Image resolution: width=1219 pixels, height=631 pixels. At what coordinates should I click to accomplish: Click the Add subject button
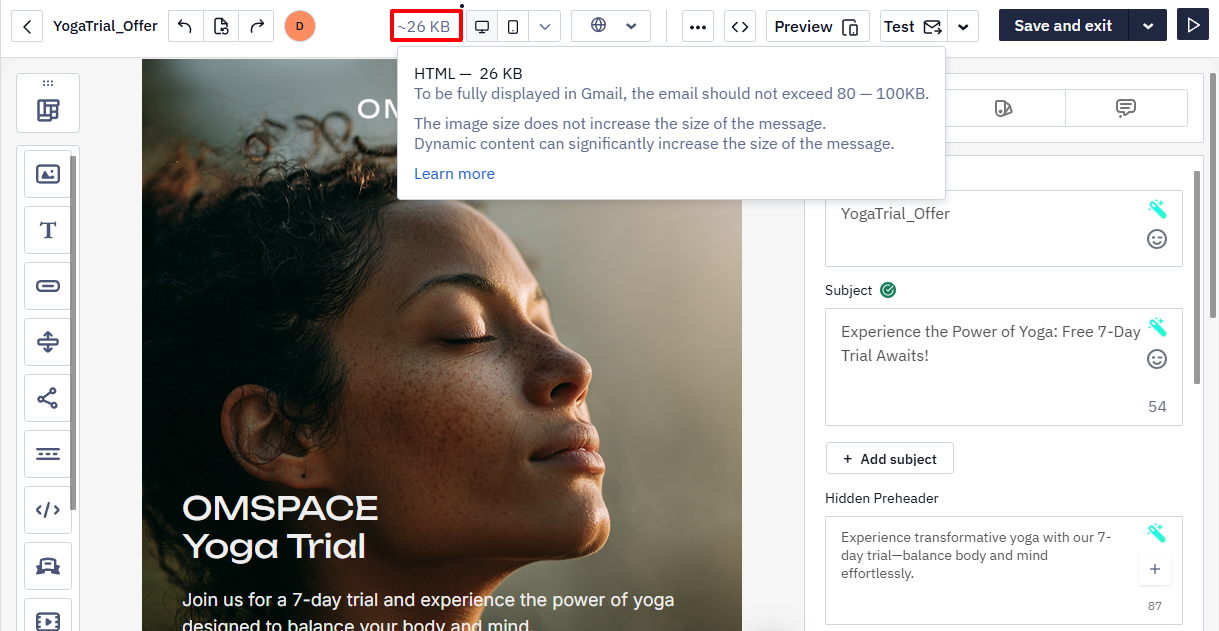coord(889,458)
